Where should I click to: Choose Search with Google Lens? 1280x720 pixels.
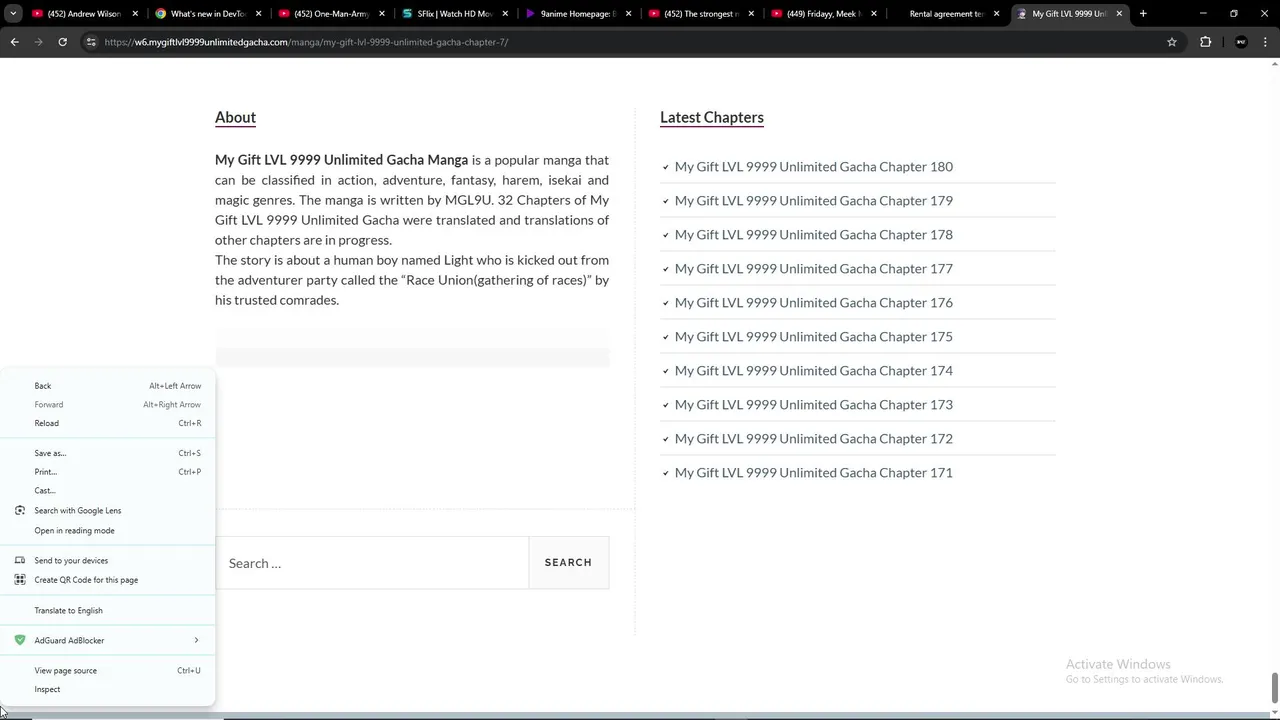[108, 511]
